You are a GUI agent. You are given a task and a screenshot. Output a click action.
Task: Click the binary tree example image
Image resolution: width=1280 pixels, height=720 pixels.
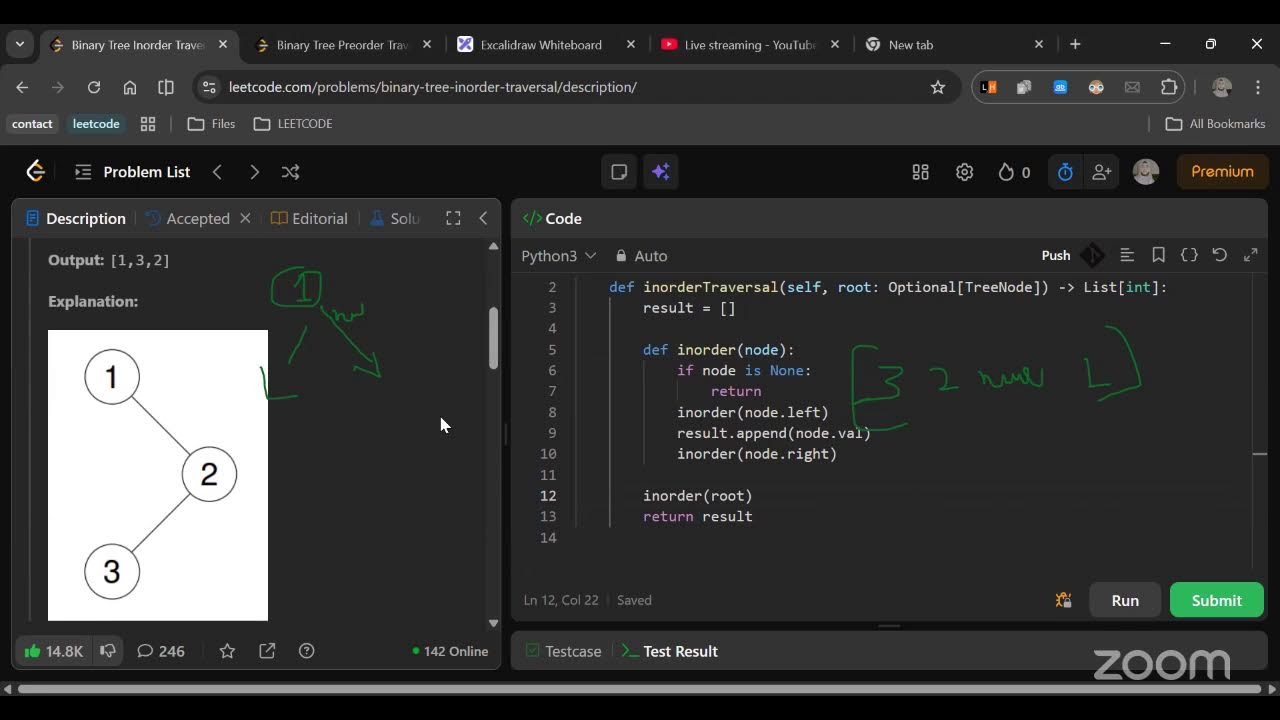coord(158,475)
